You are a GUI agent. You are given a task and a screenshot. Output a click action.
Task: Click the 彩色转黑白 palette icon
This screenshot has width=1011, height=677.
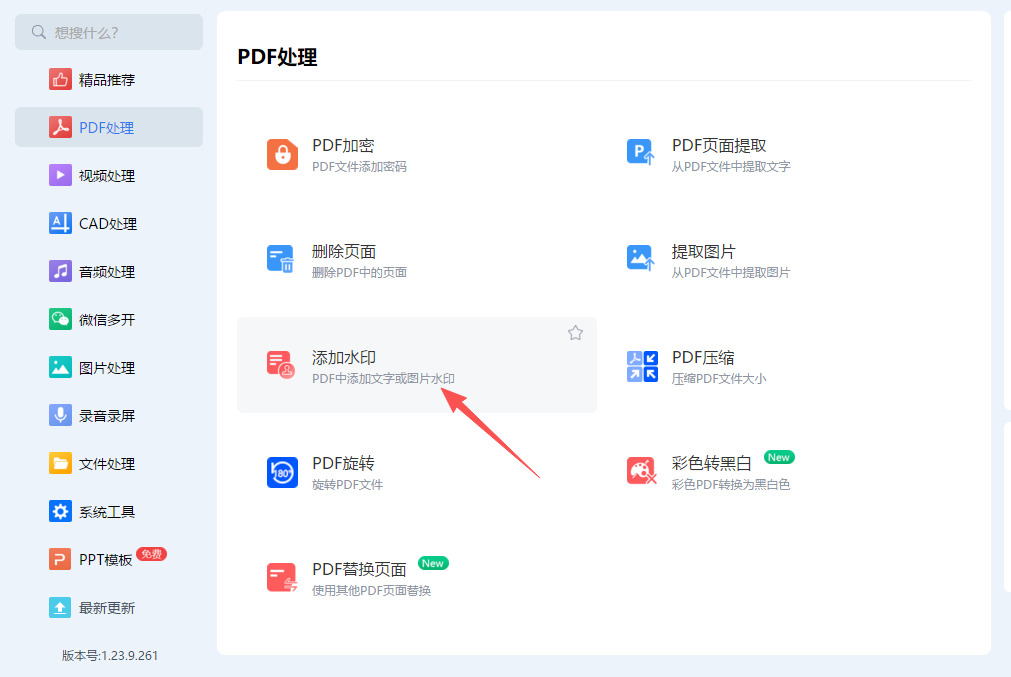[642, 471]
